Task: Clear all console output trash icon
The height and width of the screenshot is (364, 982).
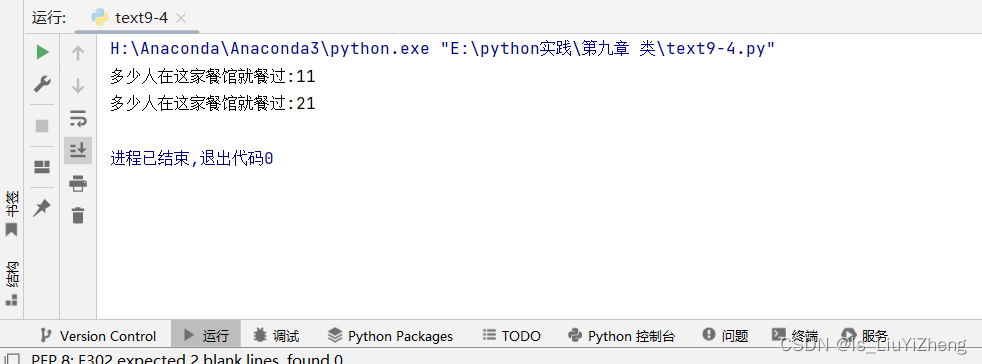Action: (x=78, y=216)
